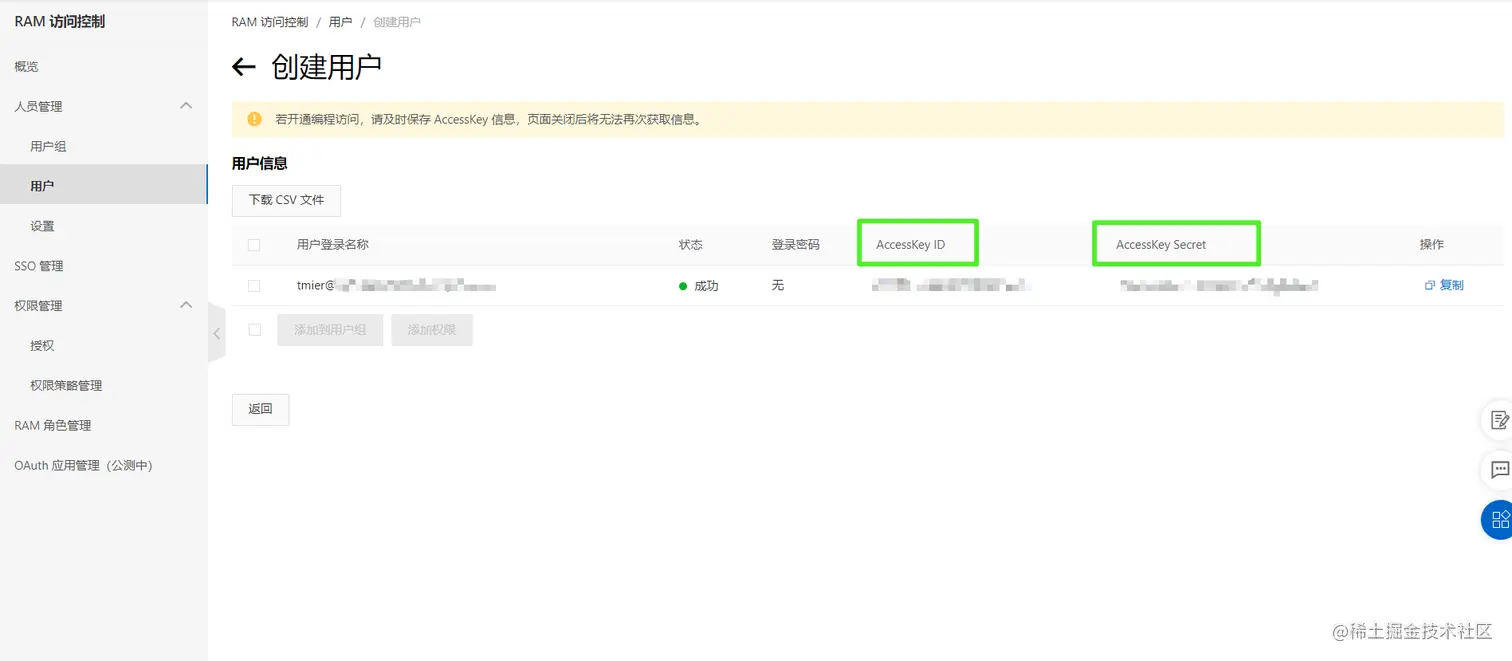Click the 复制 link in the 操作 column
Image resolution: width=1512 pixels, height=661 pixels.
coord(1451,286)
